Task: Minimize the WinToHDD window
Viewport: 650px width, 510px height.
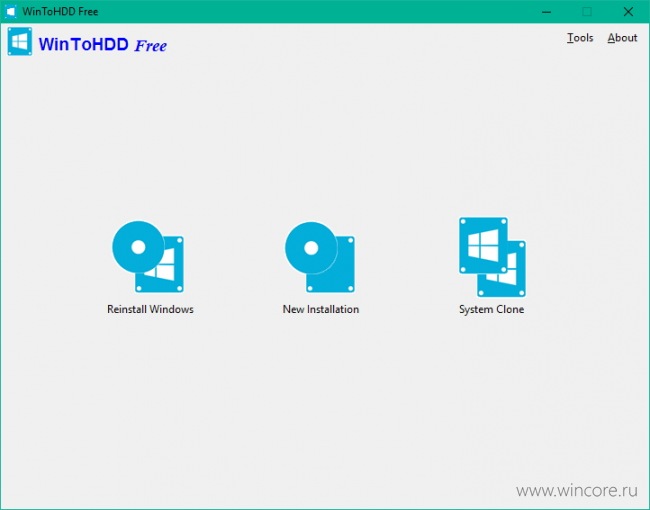Action: click(x=544, y=11)
